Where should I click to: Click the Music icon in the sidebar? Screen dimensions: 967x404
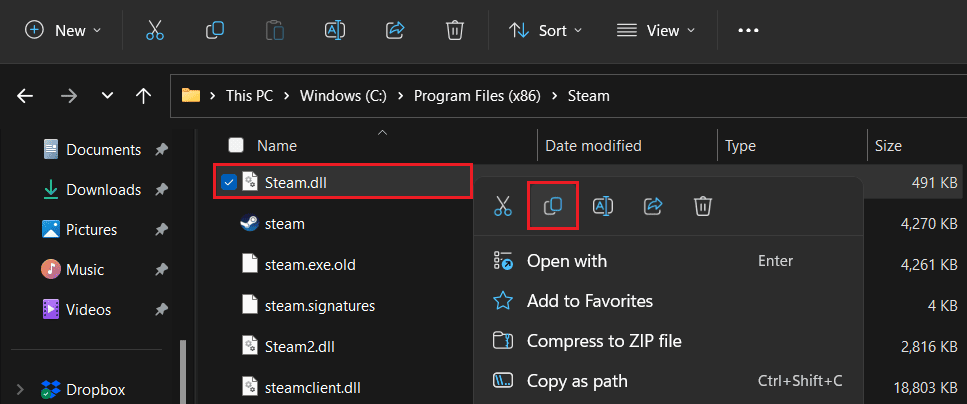point(51,270)
